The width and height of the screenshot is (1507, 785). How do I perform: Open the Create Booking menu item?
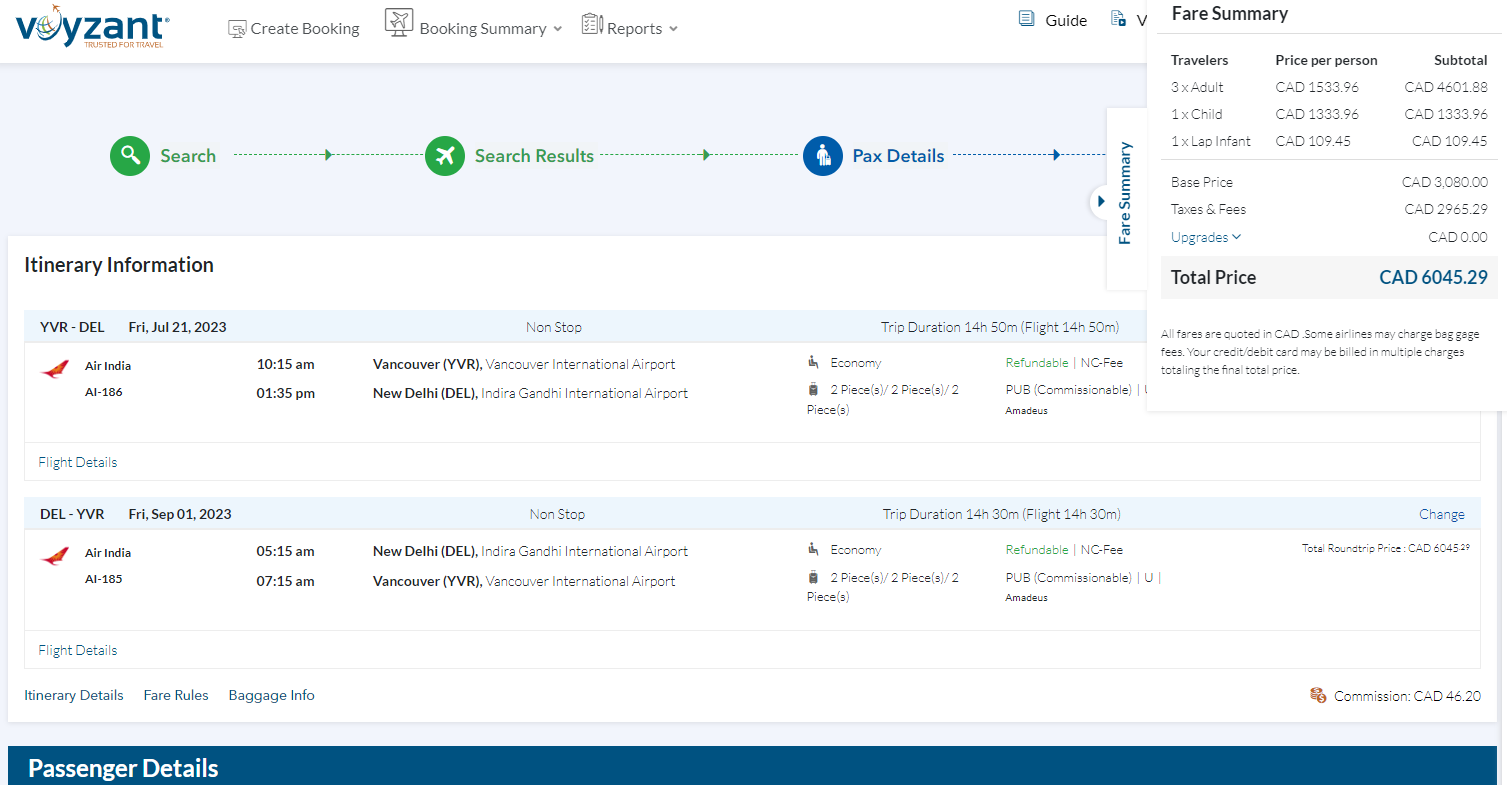click(x=304, y=29)
